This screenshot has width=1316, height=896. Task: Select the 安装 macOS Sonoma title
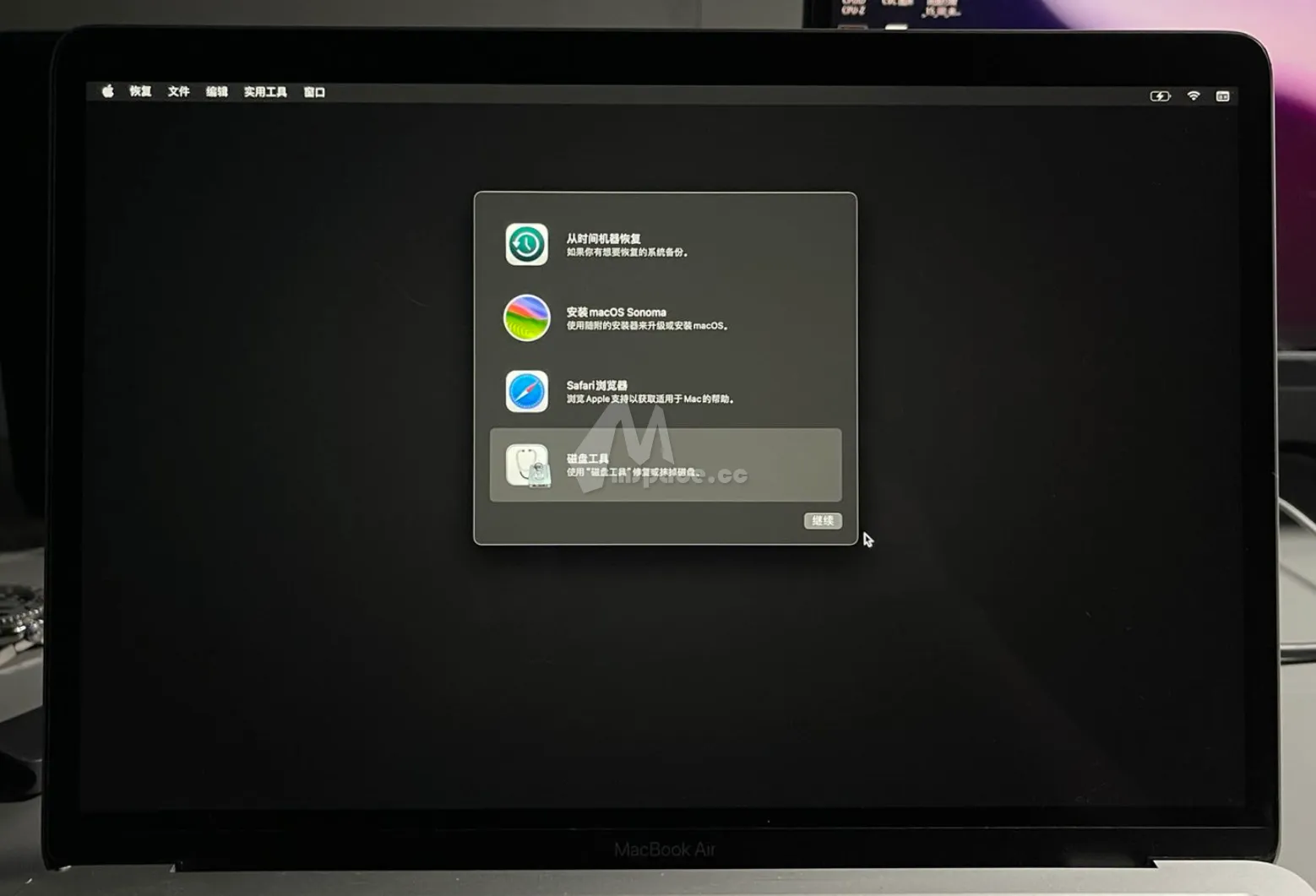616,312
